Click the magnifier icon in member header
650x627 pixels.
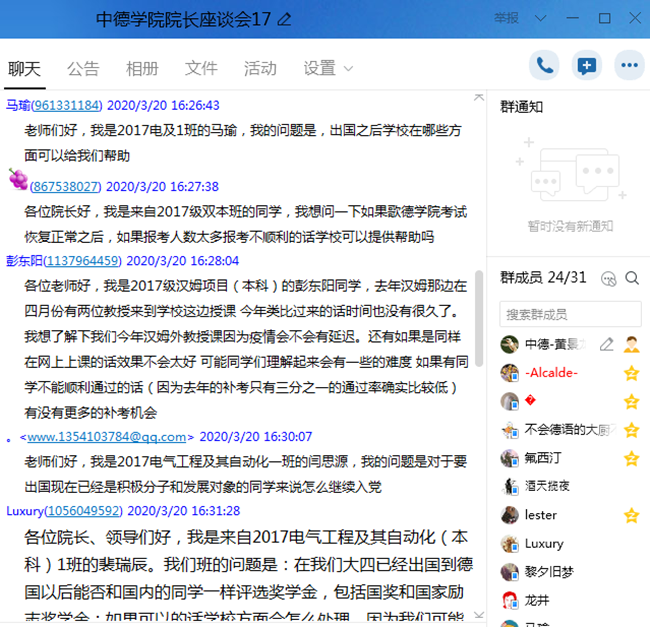632,278
